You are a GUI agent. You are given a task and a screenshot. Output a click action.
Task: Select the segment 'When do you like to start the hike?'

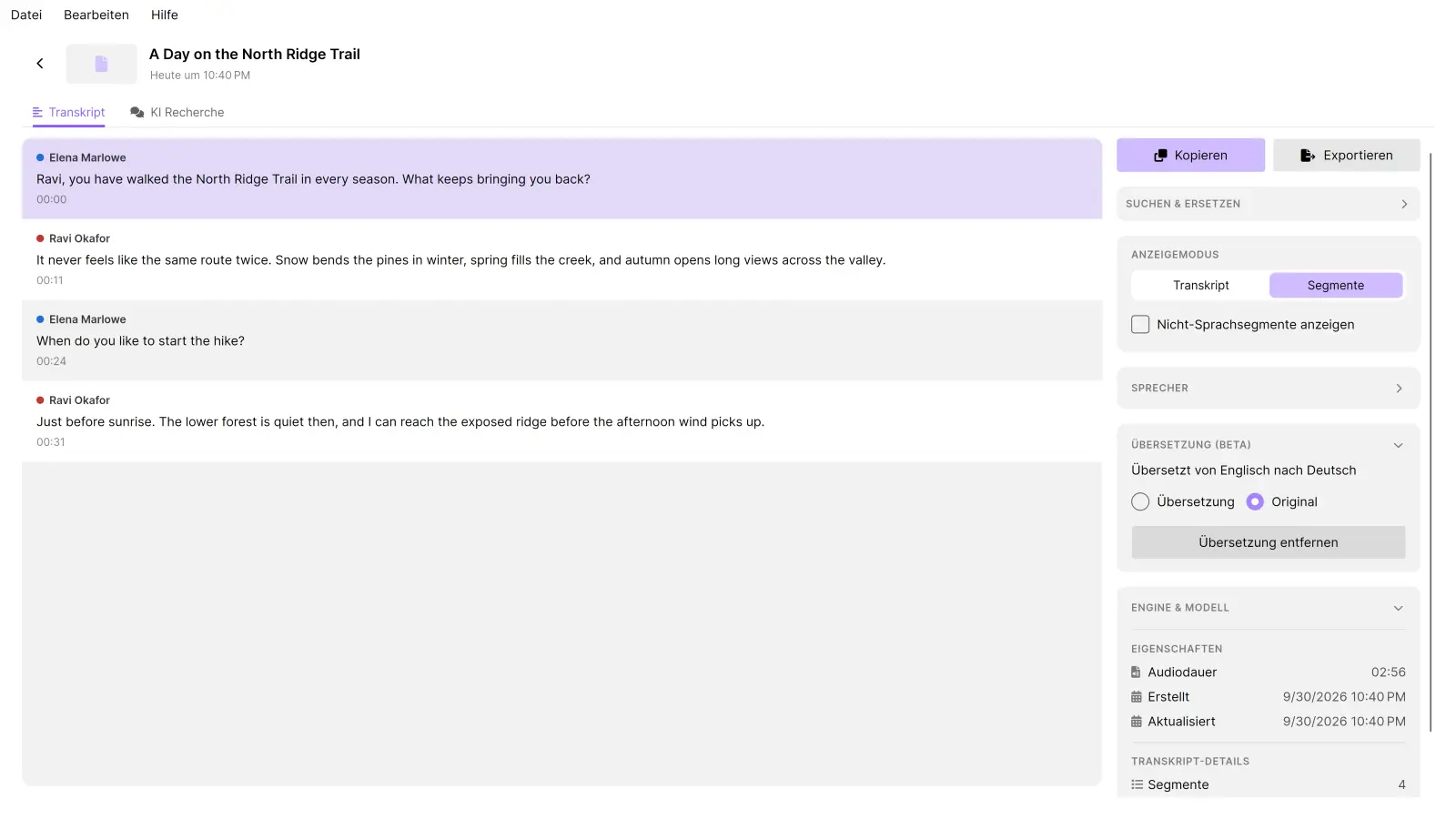561,340
